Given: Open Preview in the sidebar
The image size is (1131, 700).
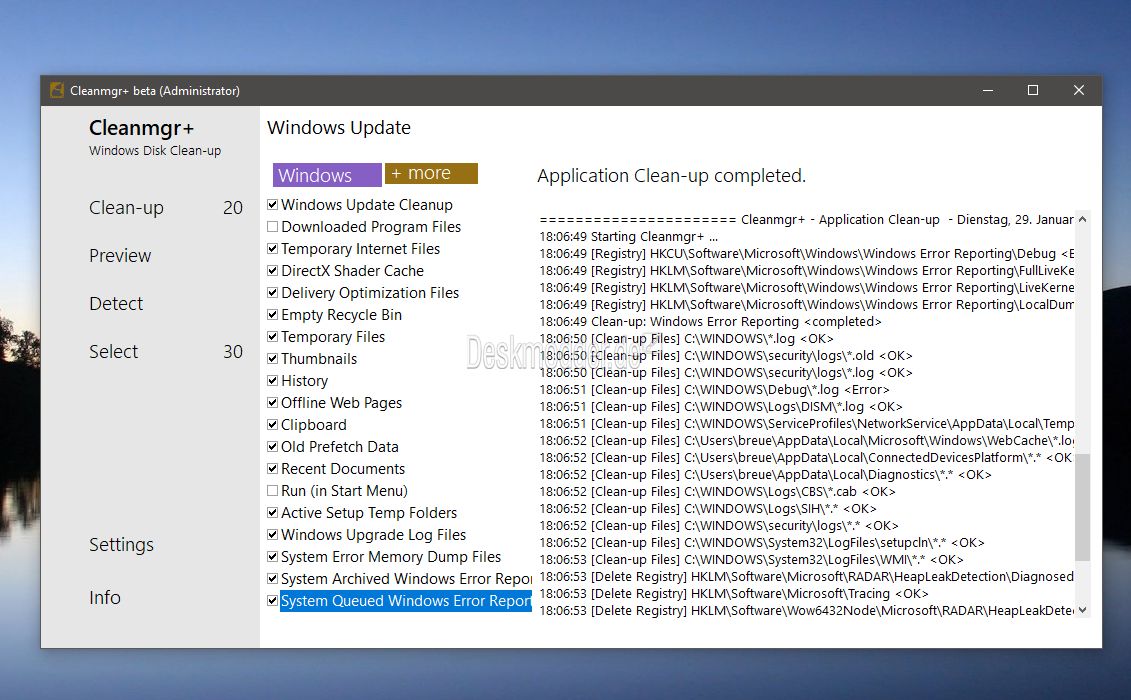Looking at the screenshot, I should point(120,255).
